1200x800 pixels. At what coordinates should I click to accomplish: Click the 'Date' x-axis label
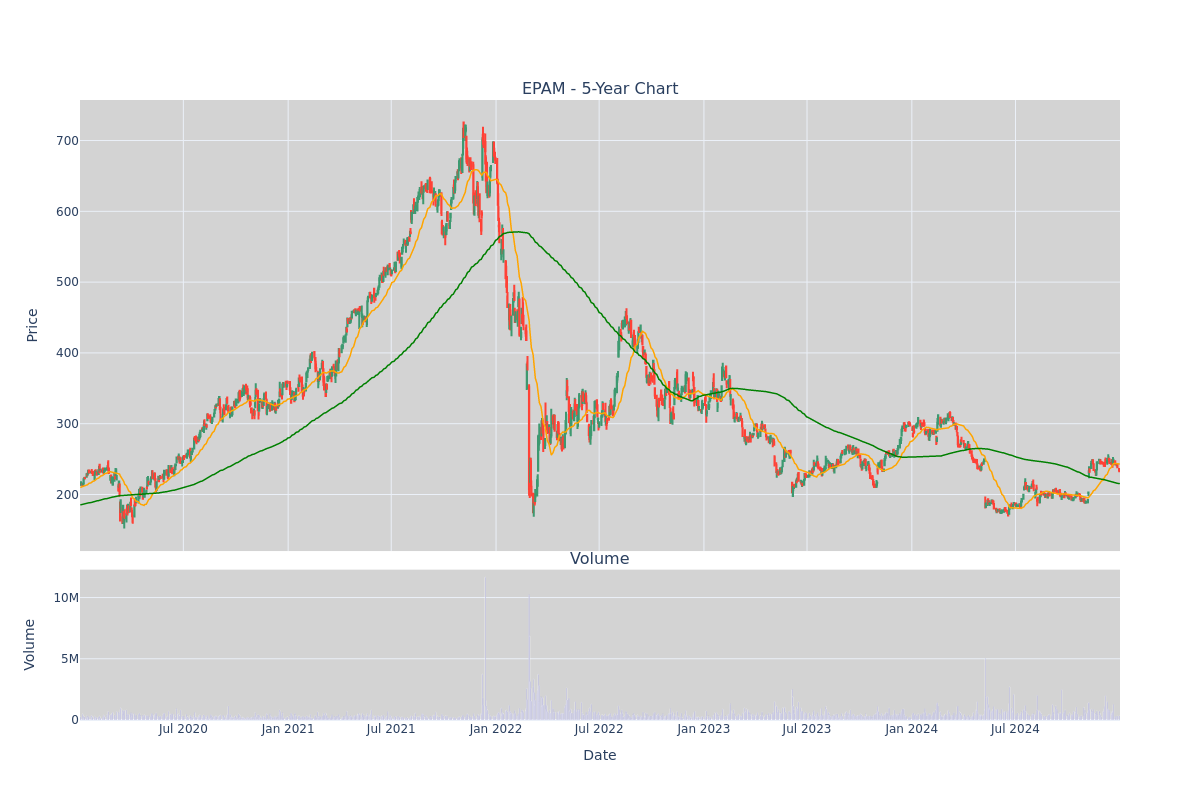point(600,756)
